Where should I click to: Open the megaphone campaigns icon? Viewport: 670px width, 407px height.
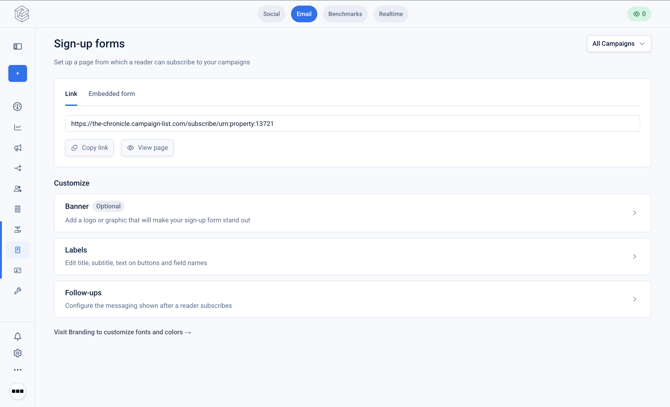pos(18,148)
